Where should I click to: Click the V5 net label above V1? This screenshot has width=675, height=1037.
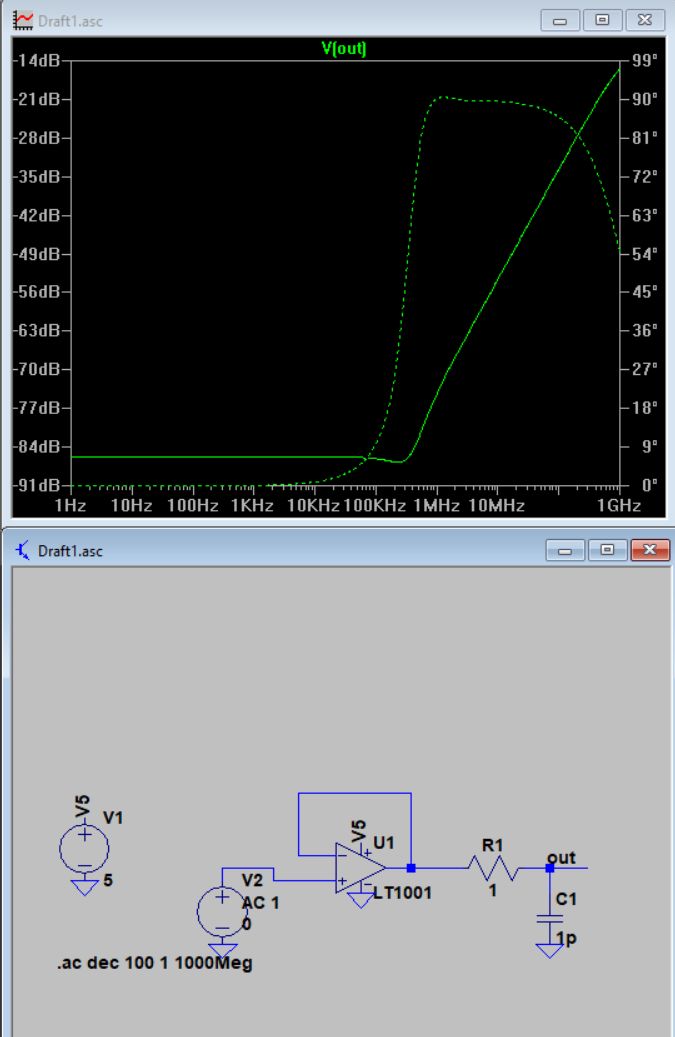[x=82, y=808]
